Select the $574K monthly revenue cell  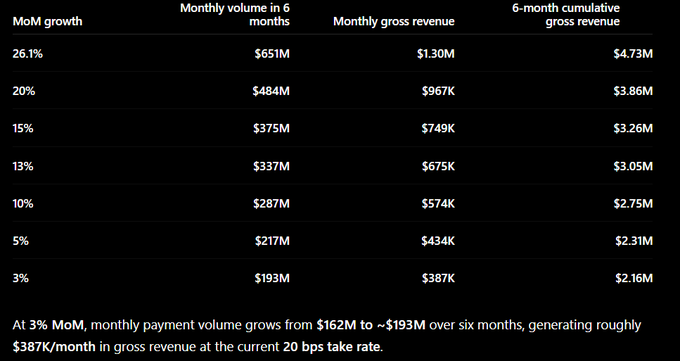[438, 203]
